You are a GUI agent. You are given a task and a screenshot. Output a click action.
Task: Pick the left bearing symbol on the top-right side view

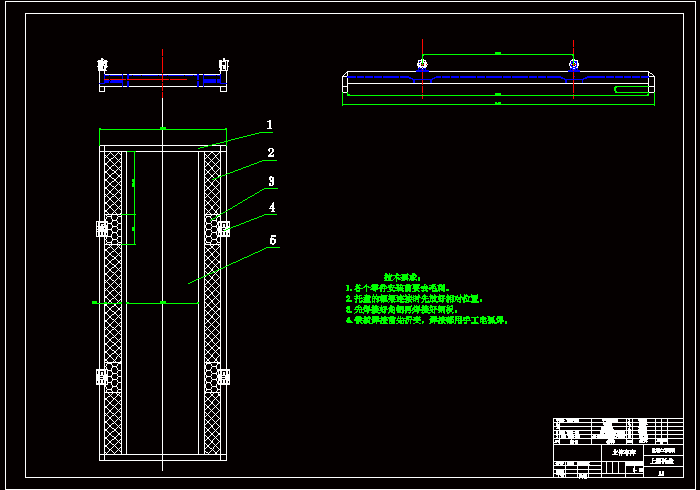click(x=422, y=65)
